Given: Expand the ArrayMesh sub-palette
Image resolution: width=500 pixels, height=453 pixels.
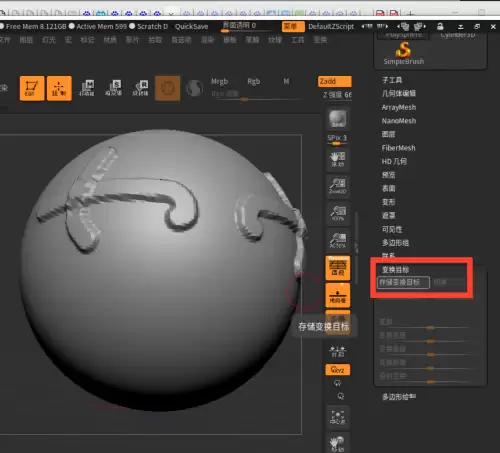Looking at the screenshot, I should coord(399,107).
